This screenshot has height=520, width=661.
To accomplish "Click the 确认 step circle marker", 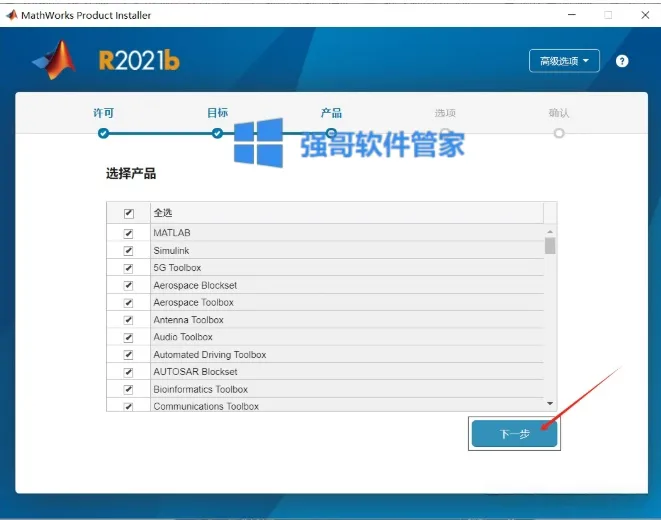I will [x=559, y=134].
